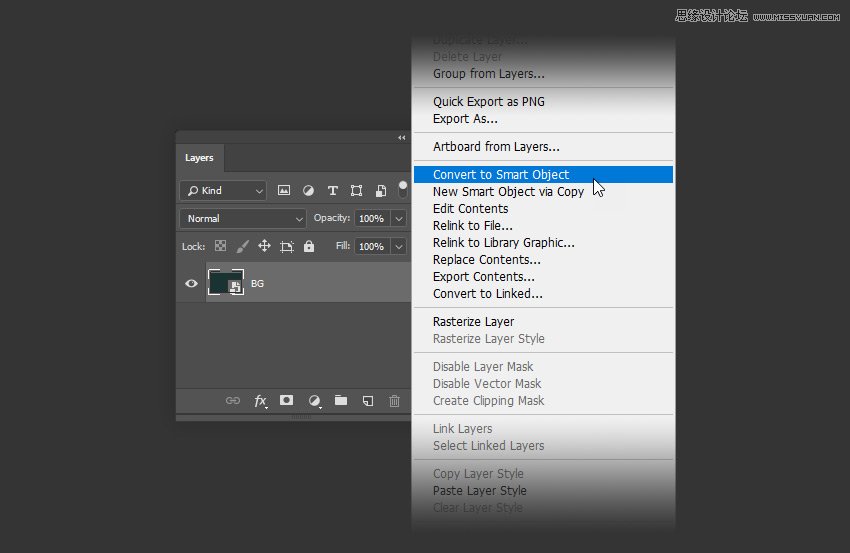Click the add layer style fx icon
This screenshot has width=850, height=553.
click(260, 400)
